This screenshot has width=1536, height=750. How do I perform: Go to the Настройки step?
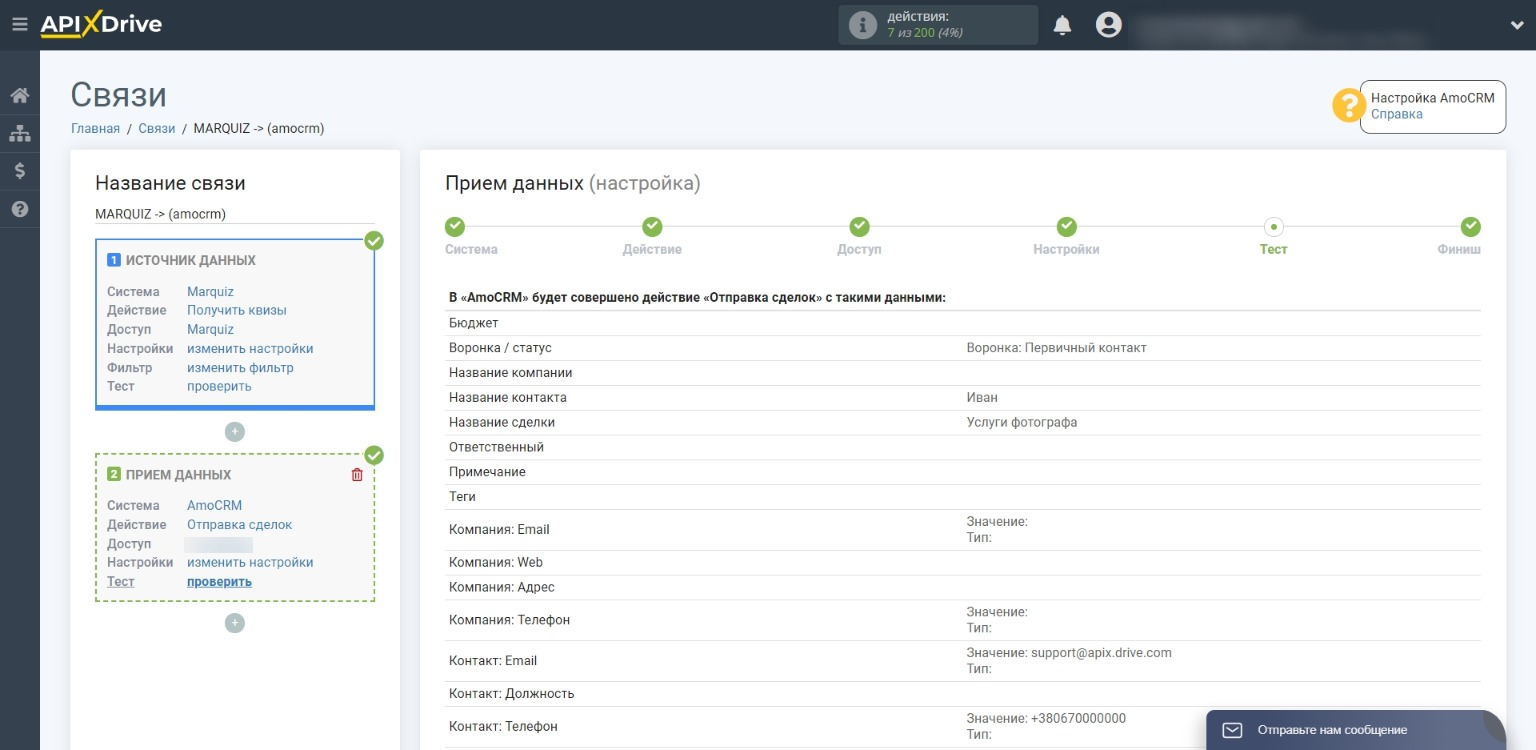point(1066,237)
